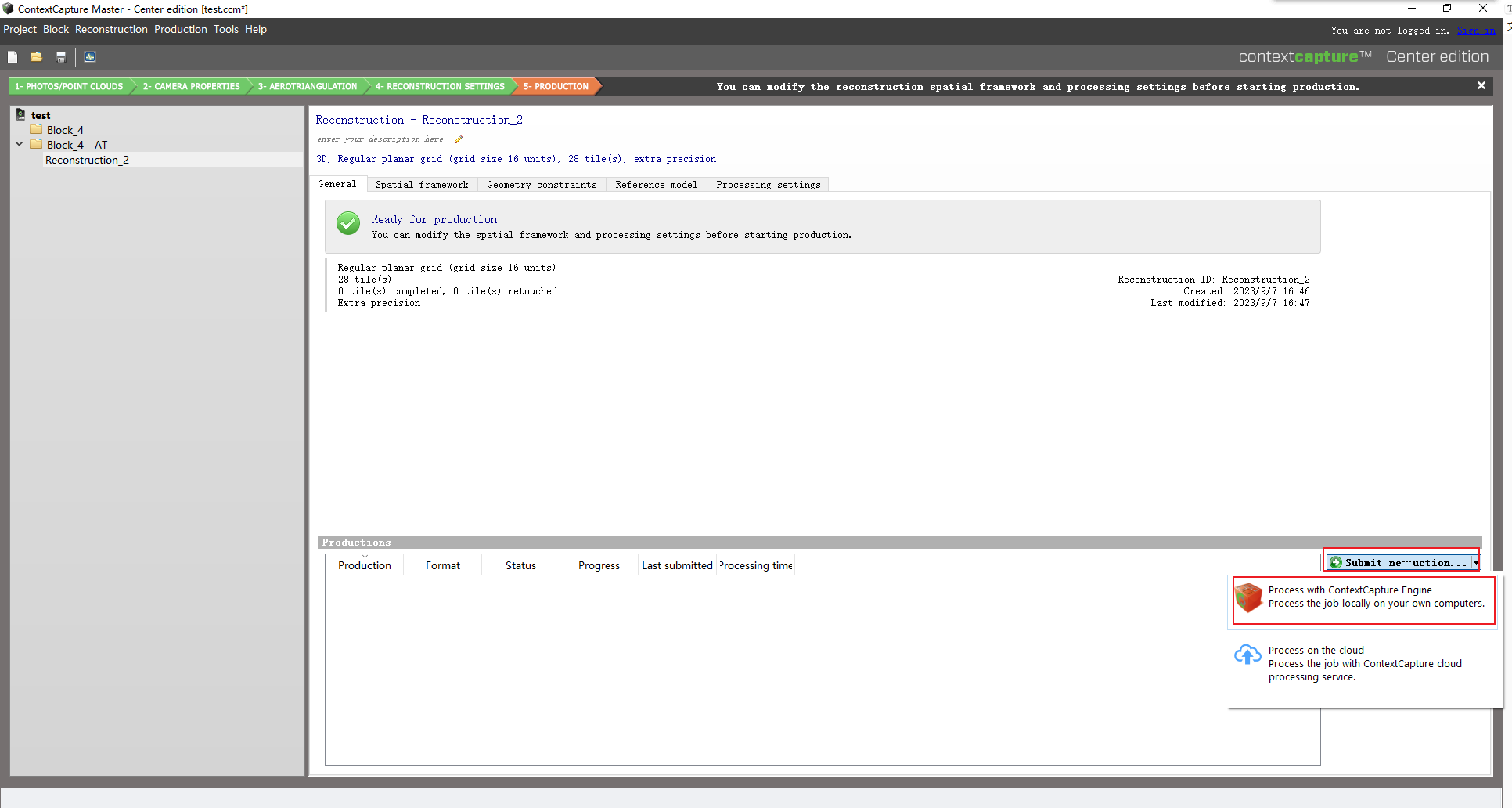Click the Sign in link
Viewport: 1512px width, 808px height.
click(x=1476, y=31)
